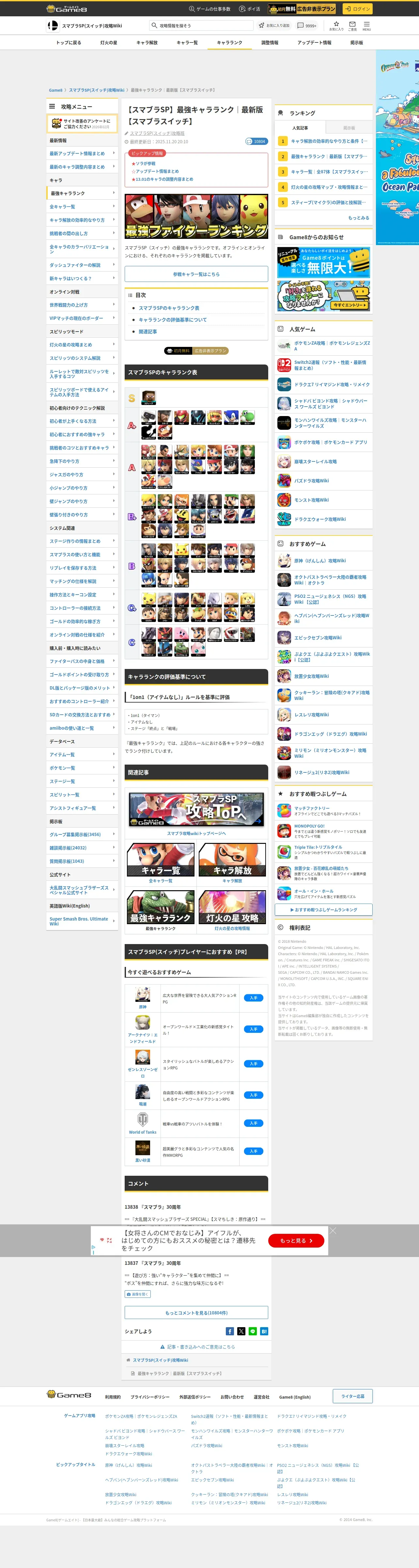Select トップに戻る nav tab

(x=68, y=43)
